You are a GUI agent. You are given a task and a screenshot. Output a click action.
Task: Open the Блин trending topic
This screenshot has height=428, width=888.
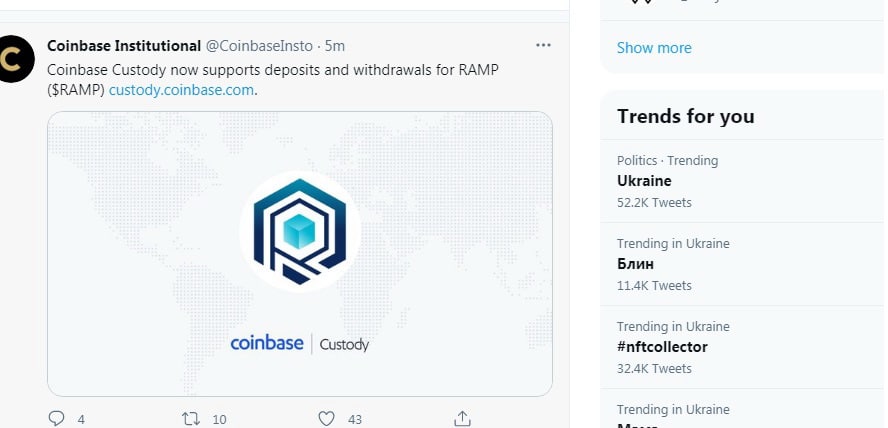tap(744, 264)
